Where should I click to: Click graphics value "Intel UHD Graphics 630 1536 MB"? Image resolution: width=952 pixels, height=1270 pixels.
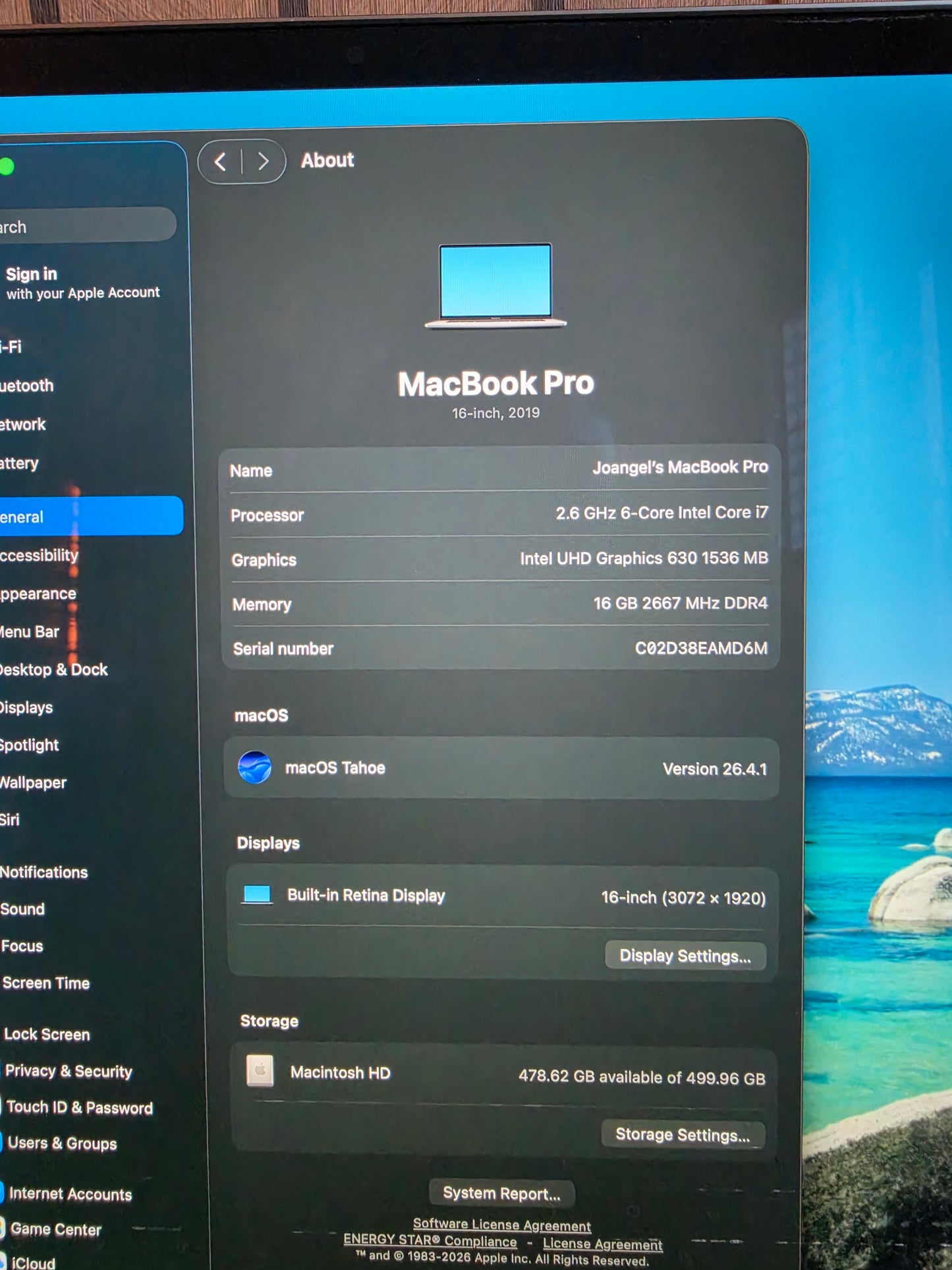coord(644,558)
